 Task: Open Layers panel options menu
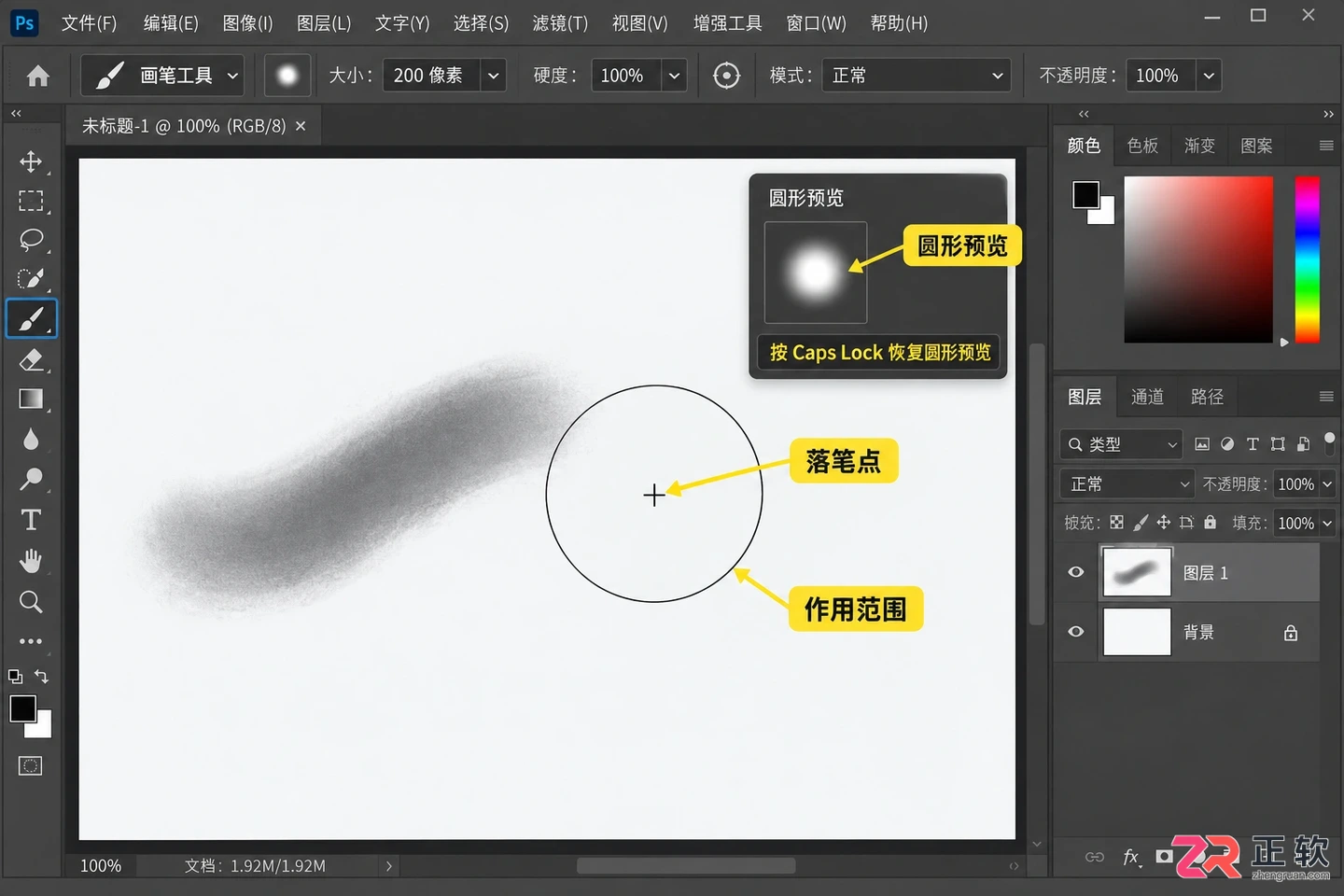click(1326, 397)
